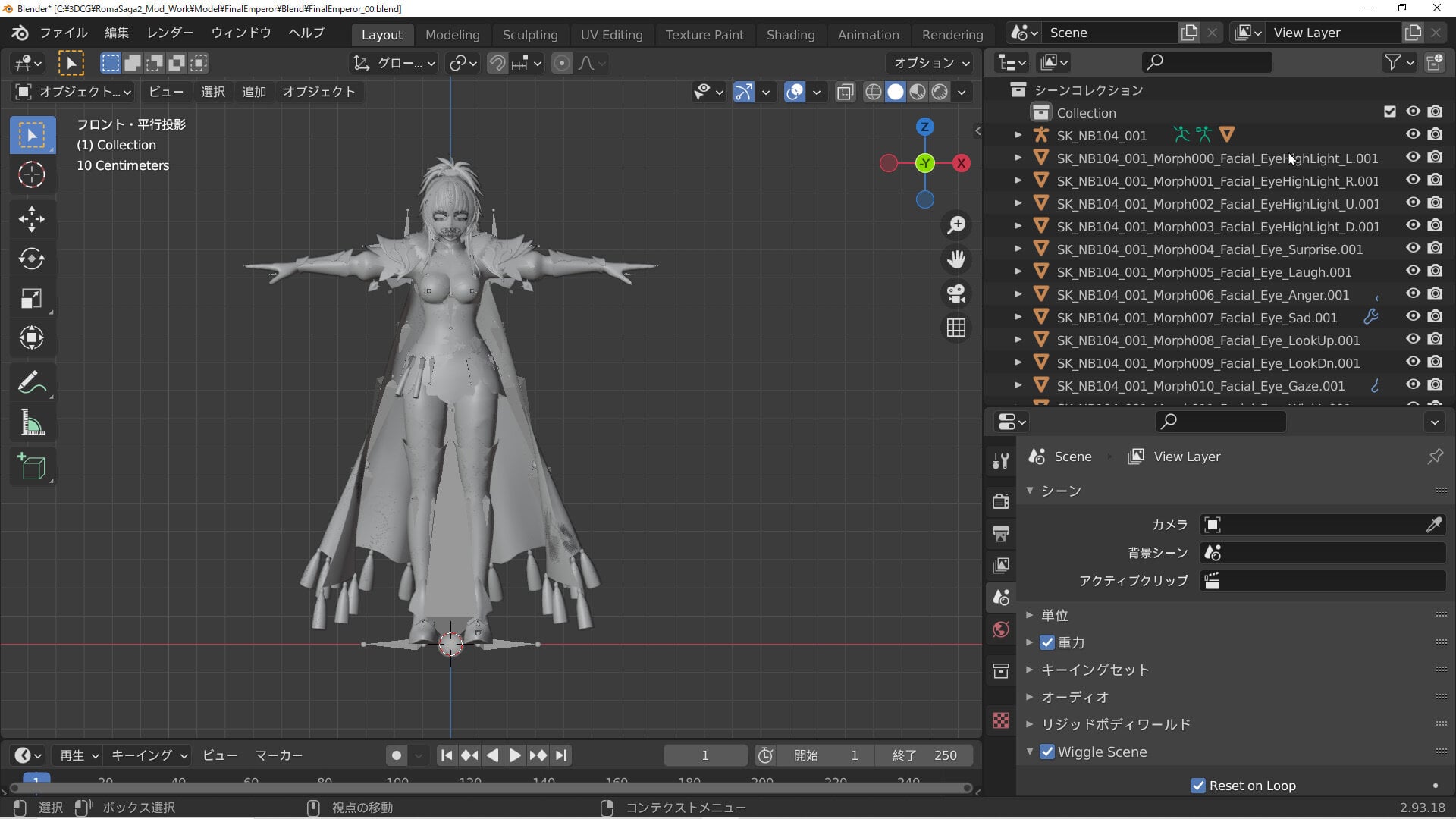This screenshot has width=1456, height=819.
Task: Select the Annotate tool
Action: pos(32,383)
